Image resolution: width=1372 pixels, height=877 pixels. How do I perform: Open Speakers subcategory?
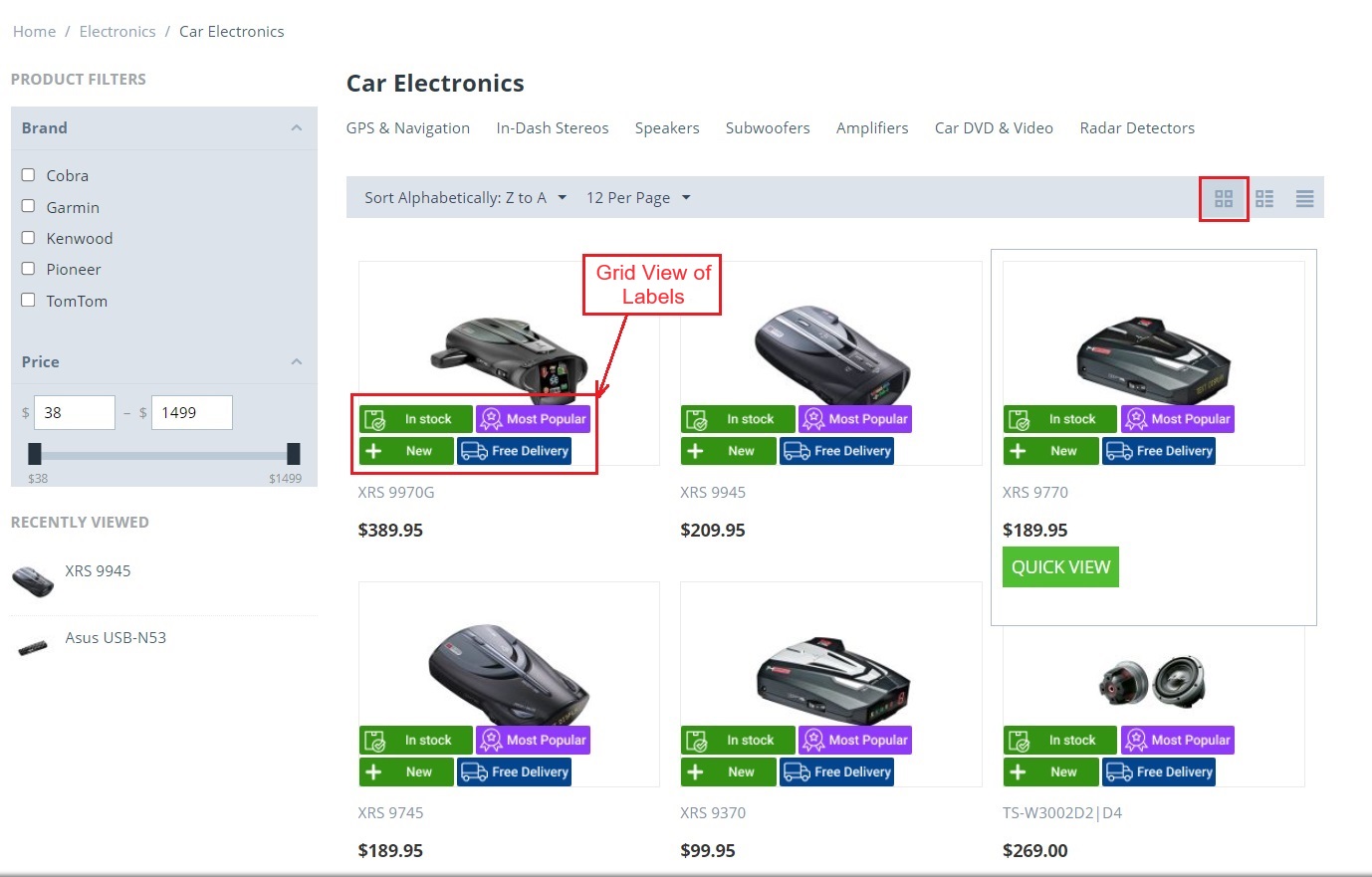tap(667, 128)
